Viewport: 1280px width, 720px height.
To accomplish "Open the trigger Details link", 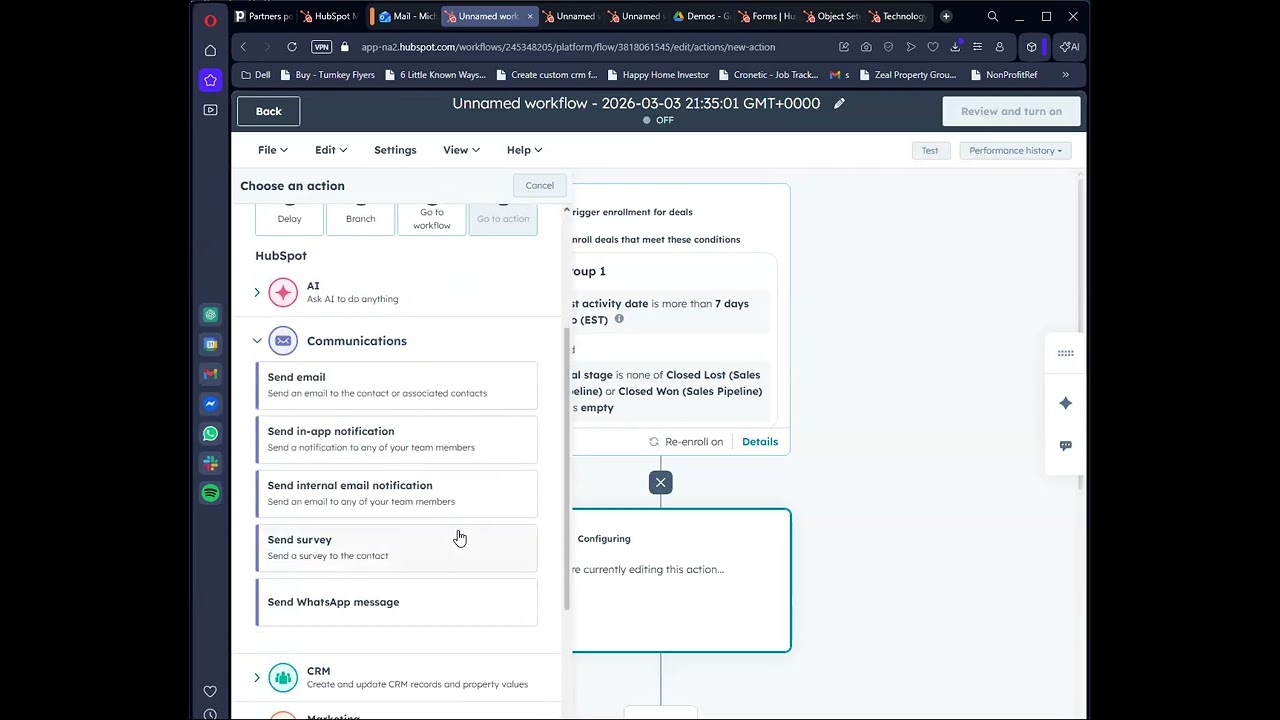I will [x=760, y=441].
